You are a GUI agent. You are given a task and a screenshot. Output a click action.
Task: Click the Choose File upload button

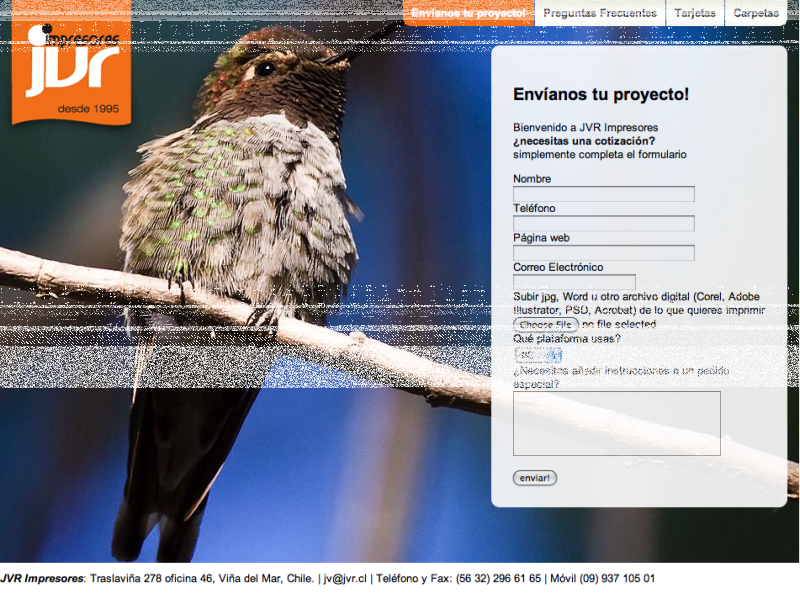545,325
